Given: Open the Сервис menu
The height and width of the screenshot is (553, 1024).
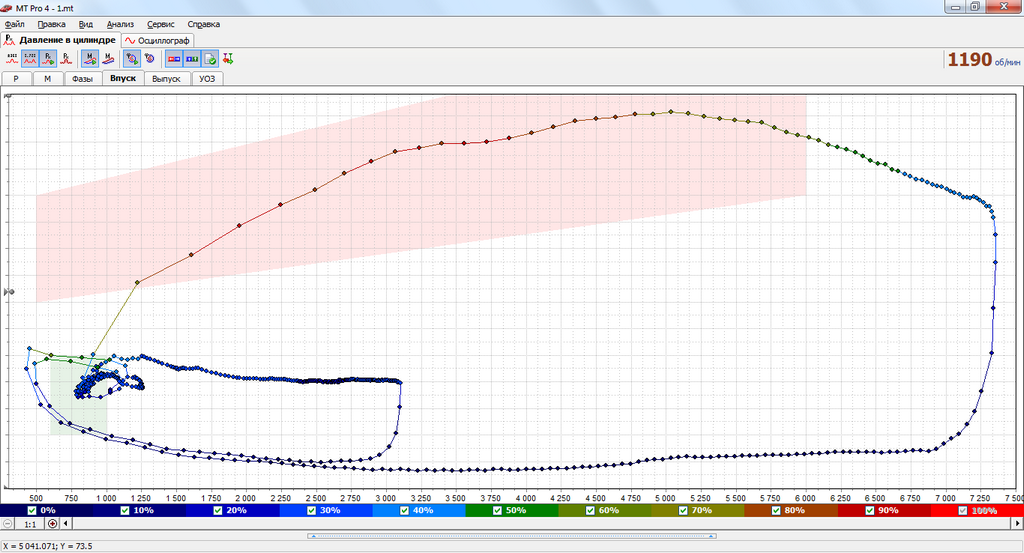Looking at the screenshot, I should (160, 23).
